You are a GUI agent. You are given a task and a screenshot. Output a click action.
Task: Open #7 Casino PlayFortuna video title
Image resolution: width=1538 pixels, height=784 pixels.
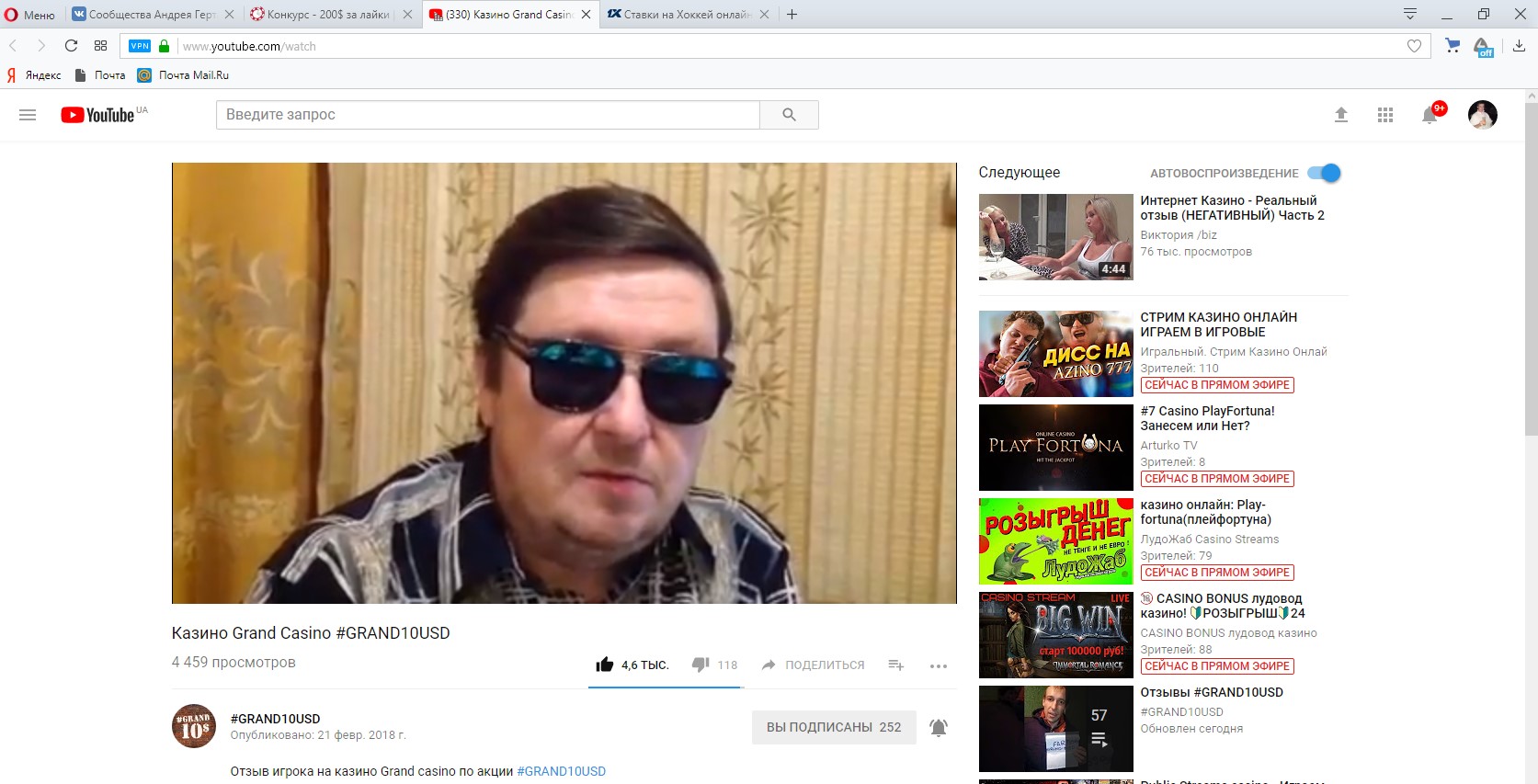(1207, 418)
